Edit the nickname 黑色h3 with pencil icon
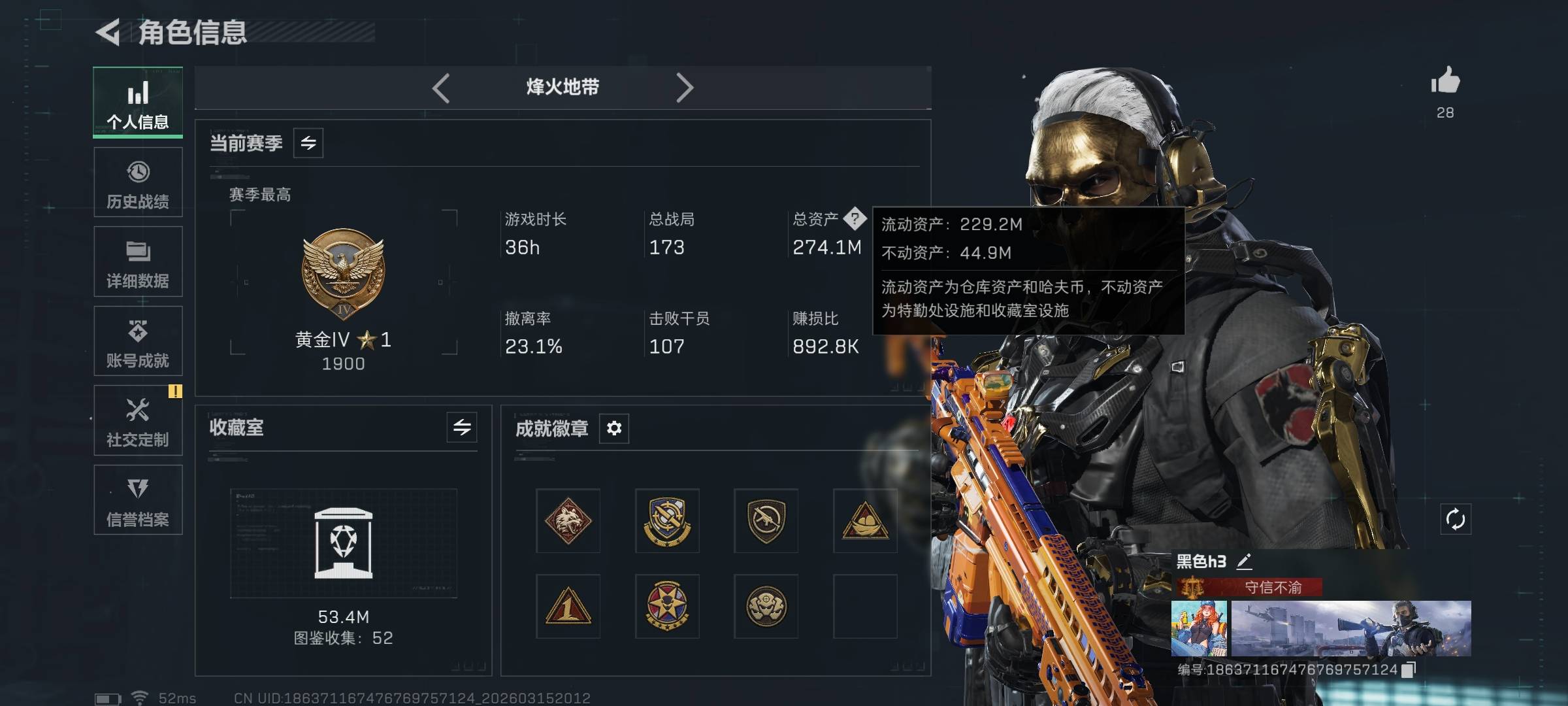This screenshot has height=706, width=1568. [x=1244, y=561]
